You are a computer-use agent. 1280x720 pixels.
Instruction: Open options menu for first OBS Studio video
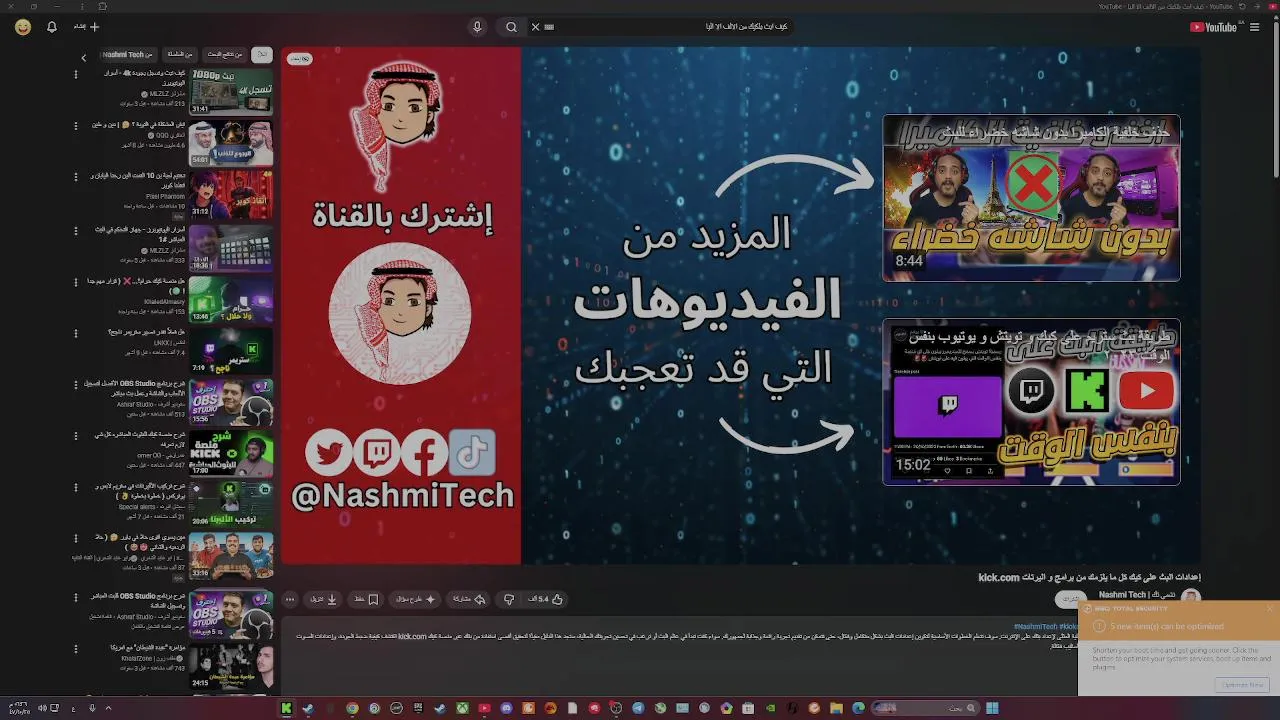(75, 384)
